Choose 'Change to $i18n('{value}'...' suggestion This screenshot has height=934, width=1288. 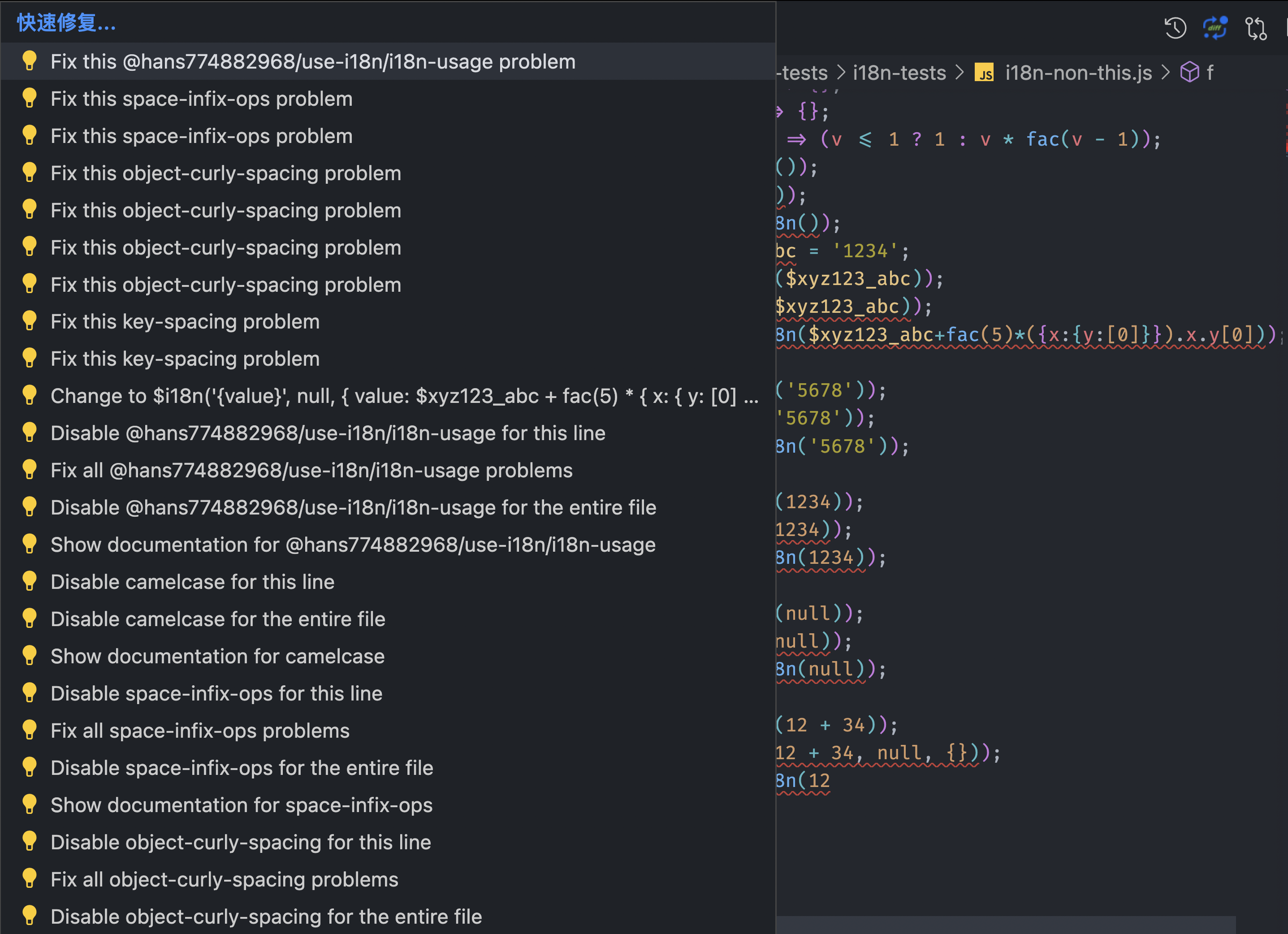coord(403,396)
